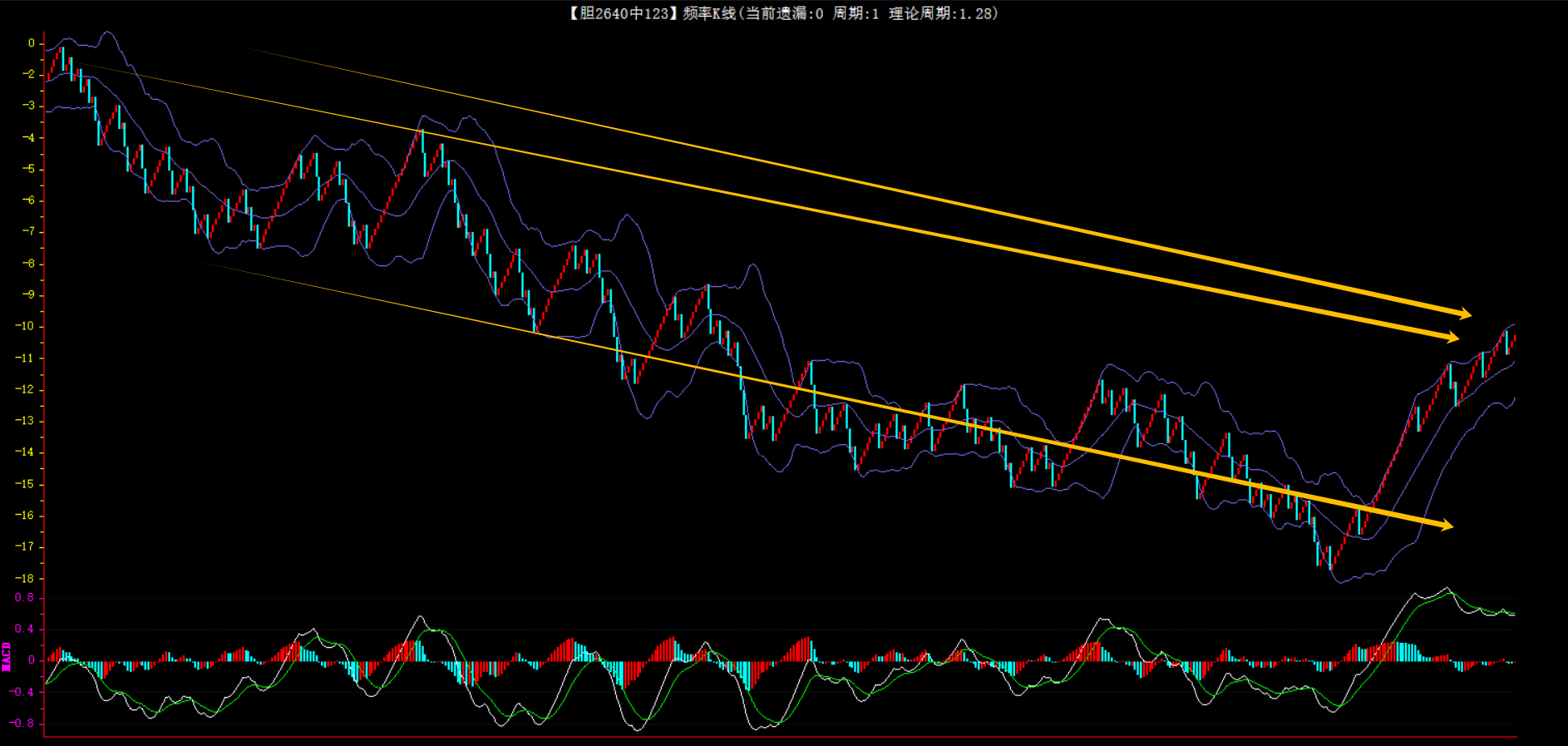Click the magenta MACD indicator label
The image size is (1568, 746).
click(x=7, y=656)
